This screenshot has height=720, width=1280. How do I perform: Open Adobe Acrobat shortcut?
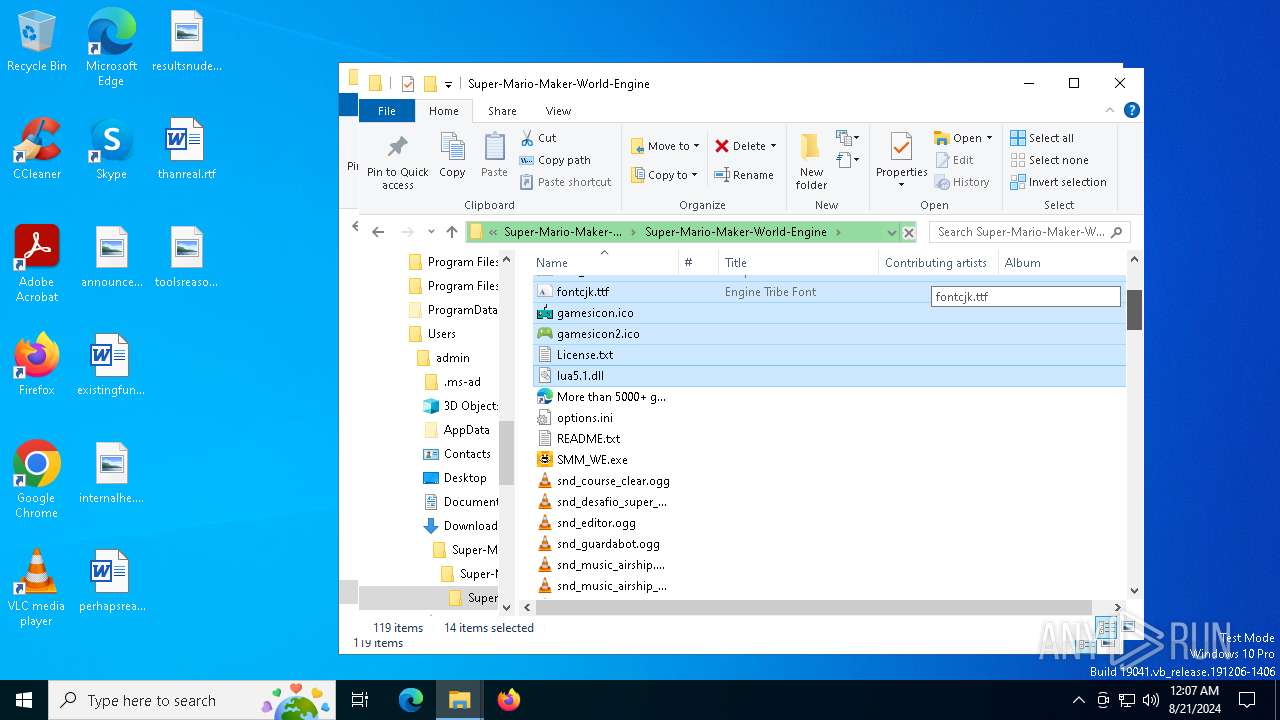(x=37, y=263)
